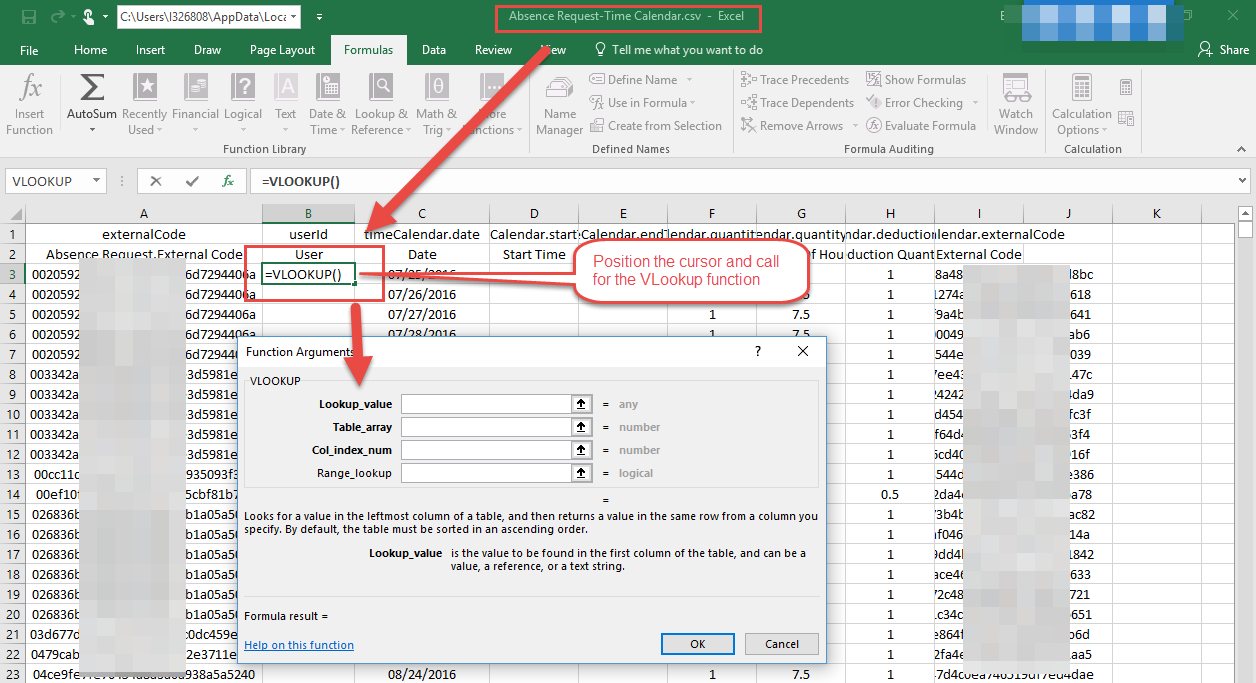Click Error Checking
Image resolution: width=1256 pixels, height=683 pixels.
coord(914,103)
